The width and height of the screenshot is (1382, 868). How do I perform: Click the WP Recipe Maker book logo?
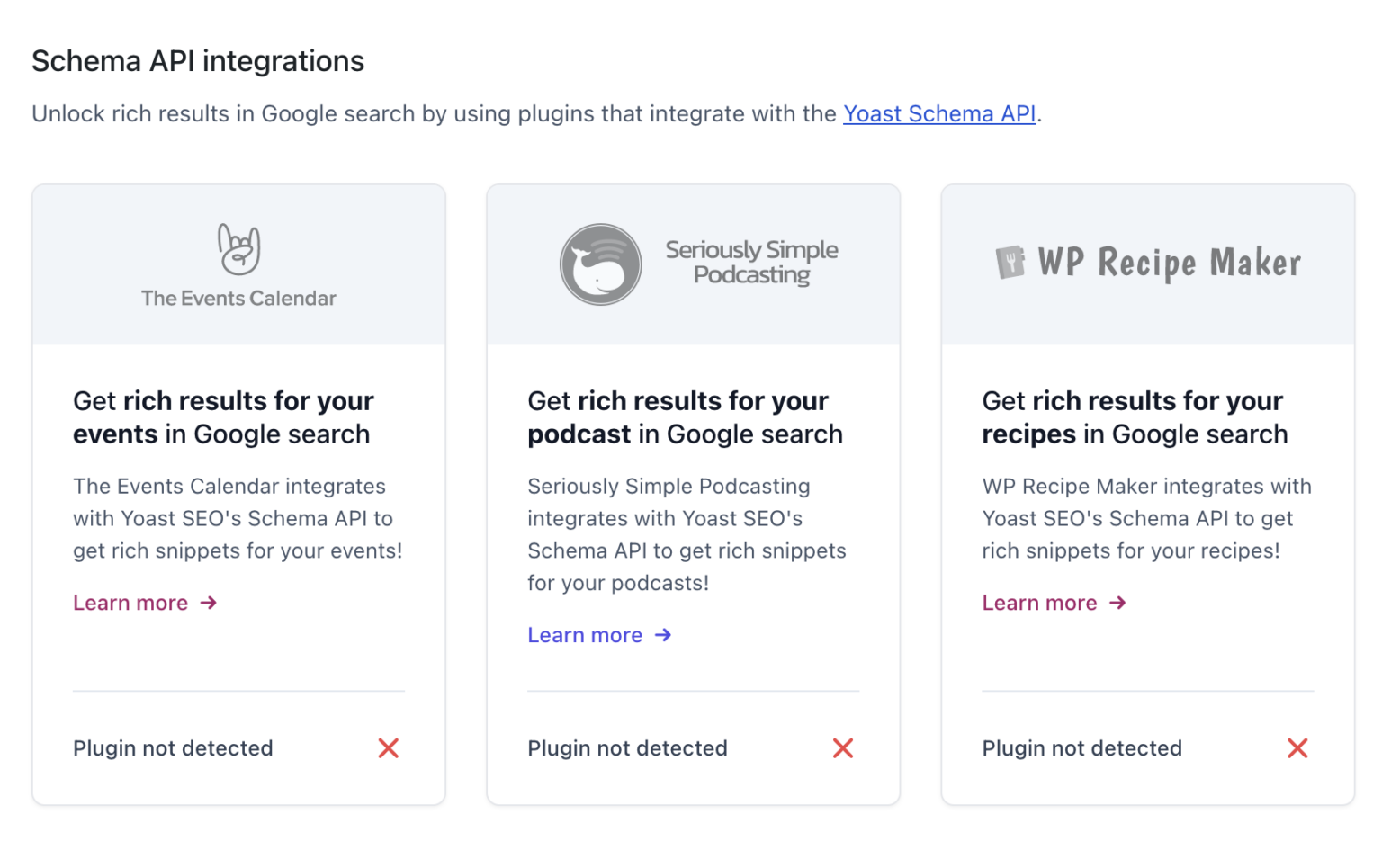(x=1011, y=262)
